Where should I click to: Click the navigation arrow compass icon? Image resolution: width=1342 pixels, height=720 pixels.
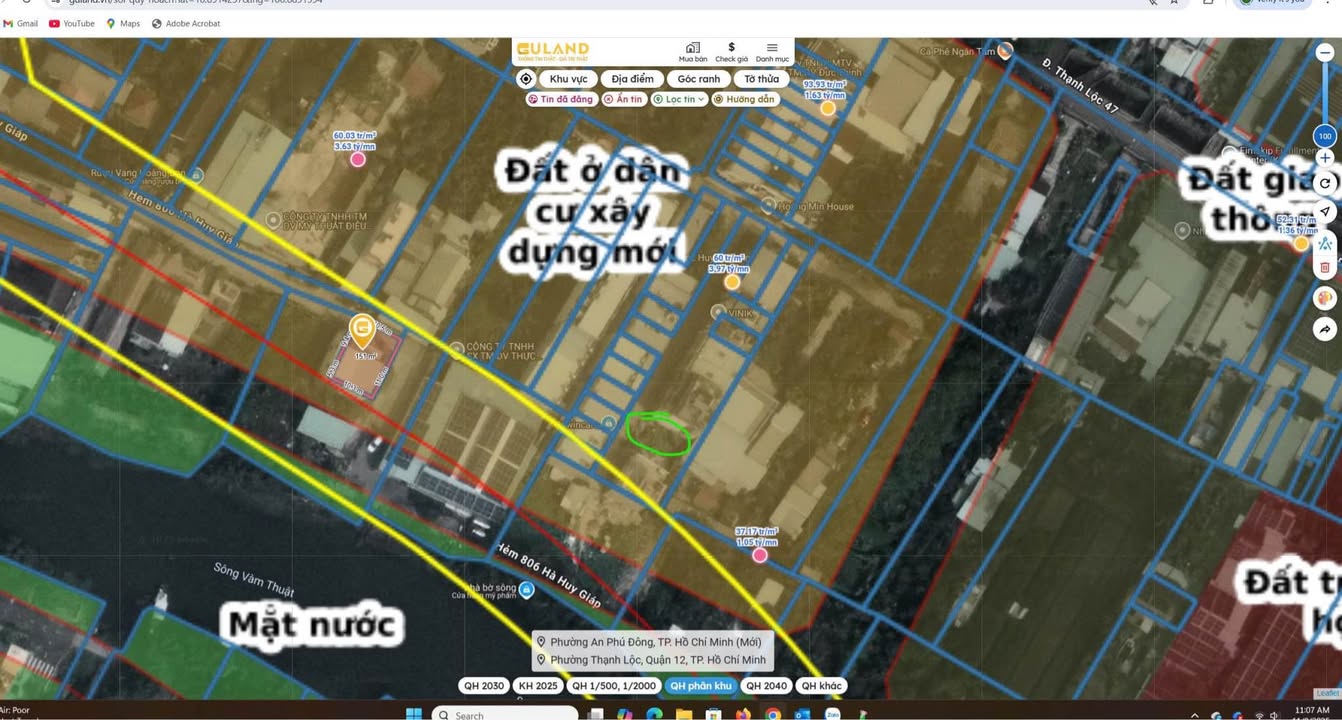pos(1325,212)
